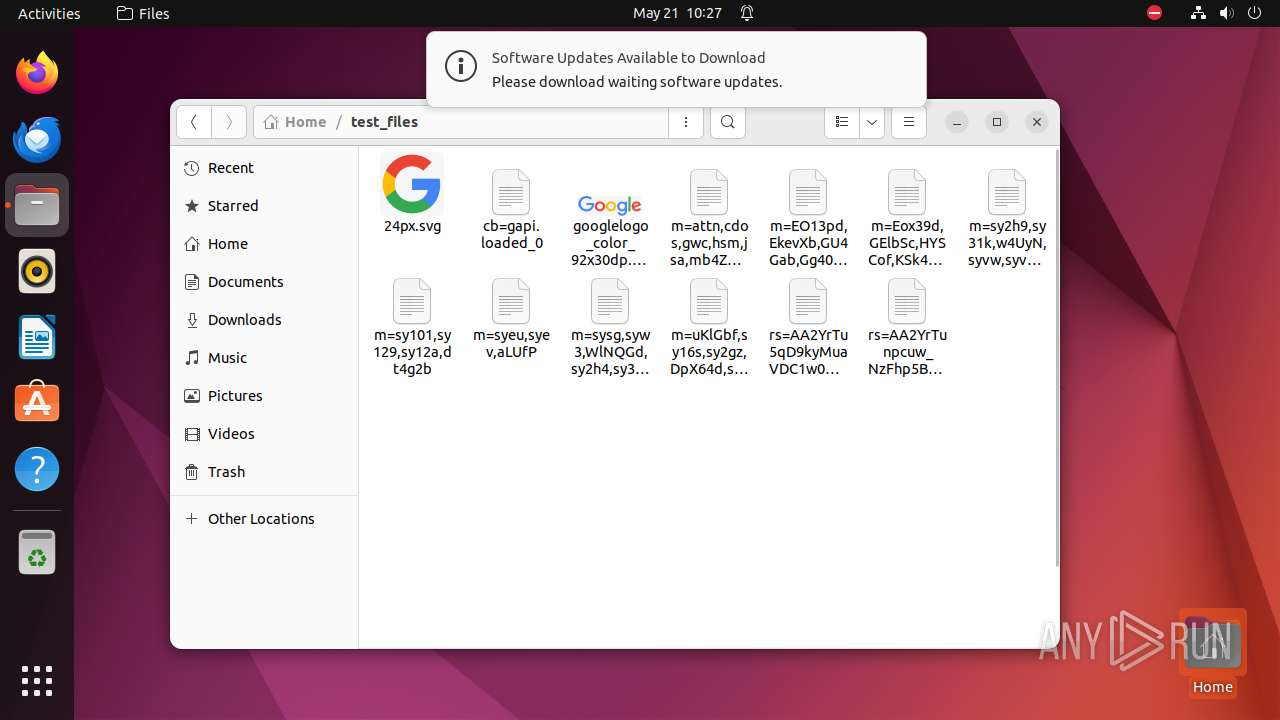Select the cb=gapi.loaded_0 file icon
Viewport: 1280px width, 720px height.
511,192
